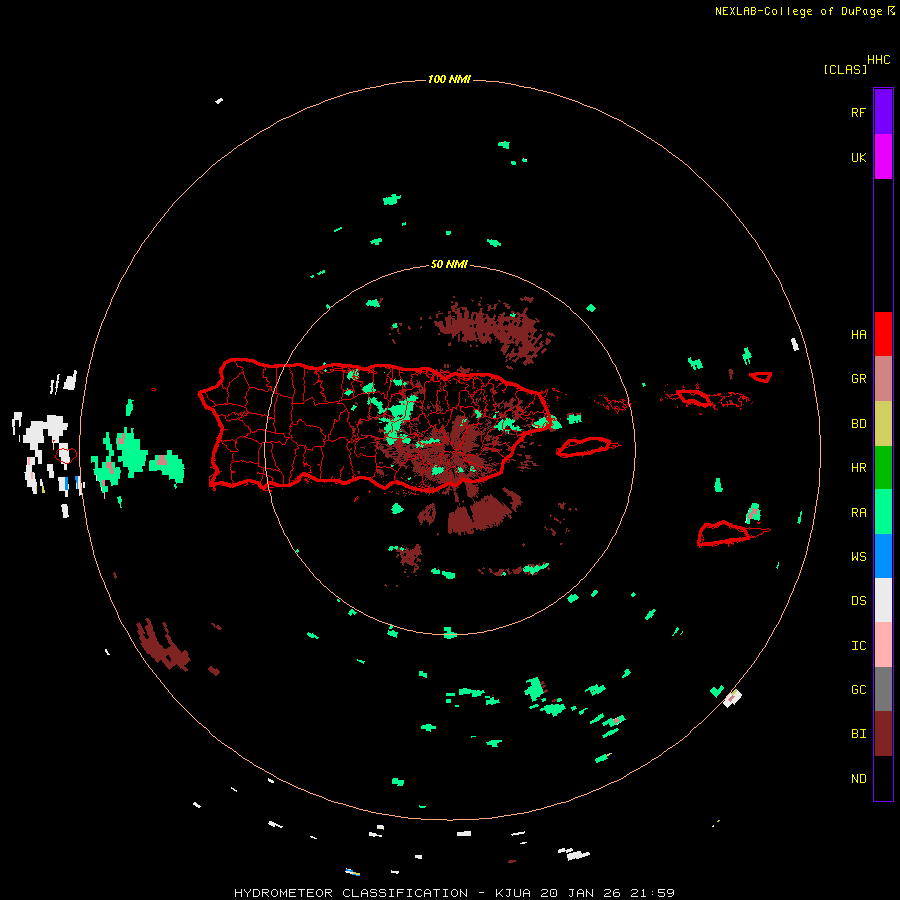Image resolution: width=900 pixels, height=900 pixels.
Task: Click the HHC product label
Action: (878, 60)
